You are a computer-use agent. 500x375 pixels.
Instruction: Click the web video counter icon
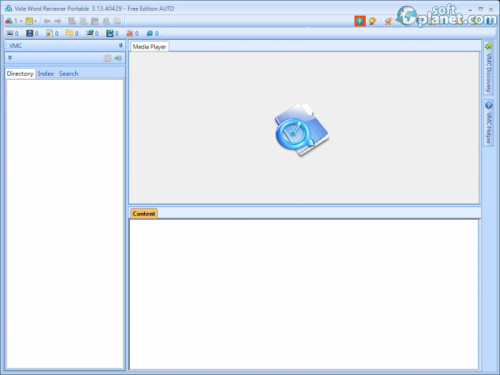point(110,33)
